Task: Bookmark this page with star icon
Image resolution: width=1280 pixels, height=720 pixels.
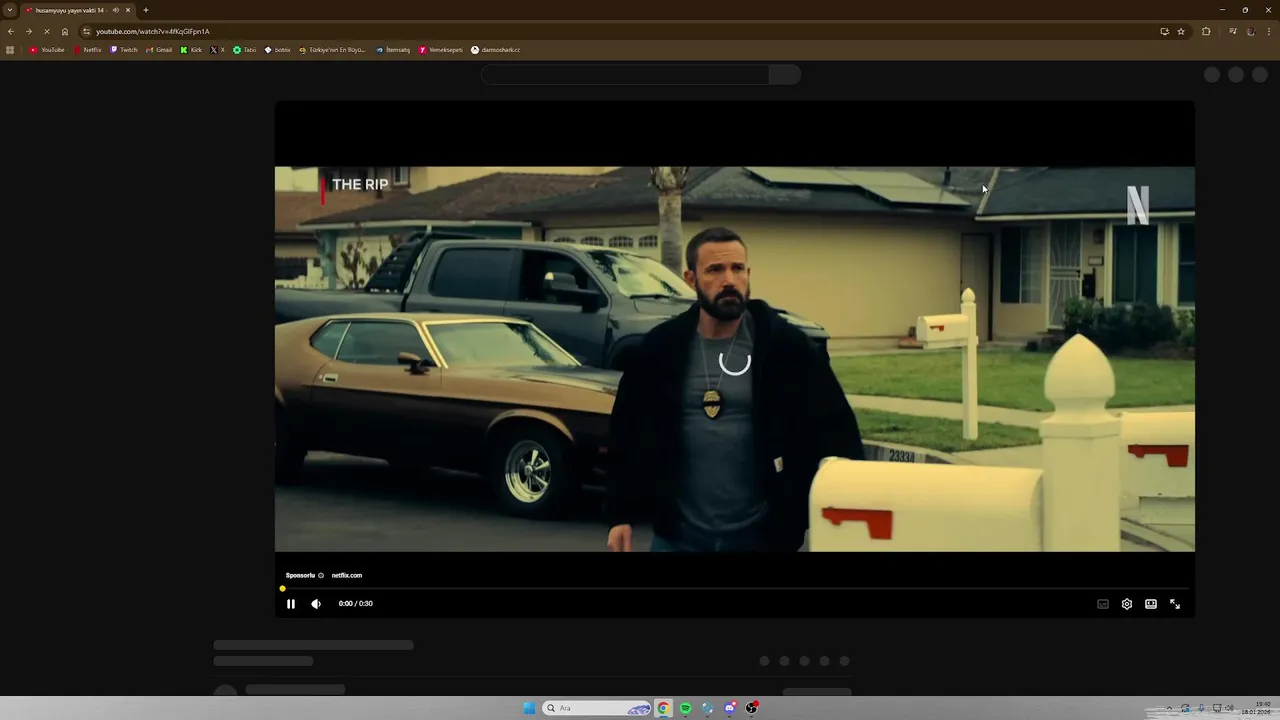Action: (1181, 31)
